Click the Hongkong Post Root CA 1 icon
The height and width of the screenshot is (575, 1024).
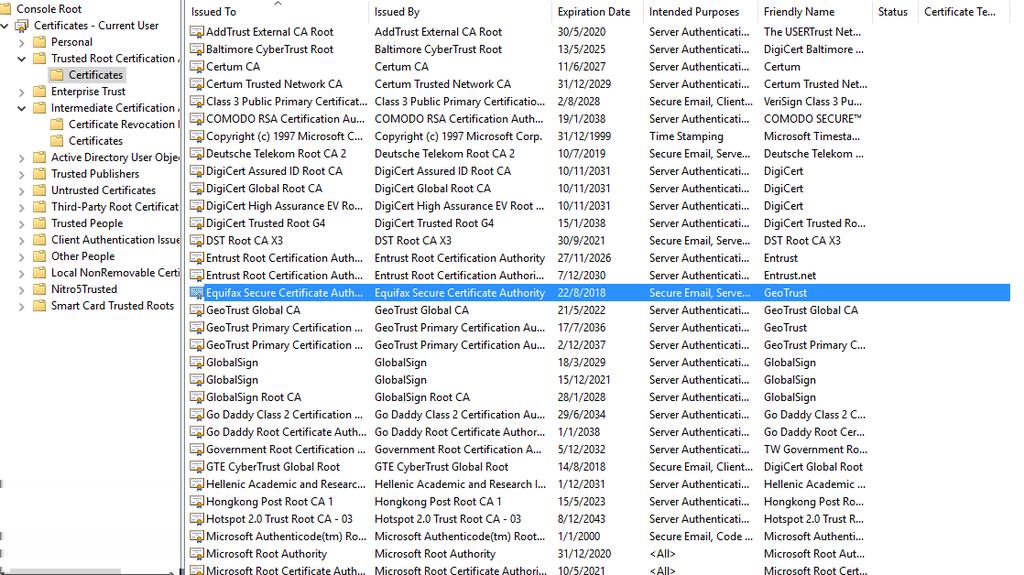pyautogui.click(x=197, y=502)
